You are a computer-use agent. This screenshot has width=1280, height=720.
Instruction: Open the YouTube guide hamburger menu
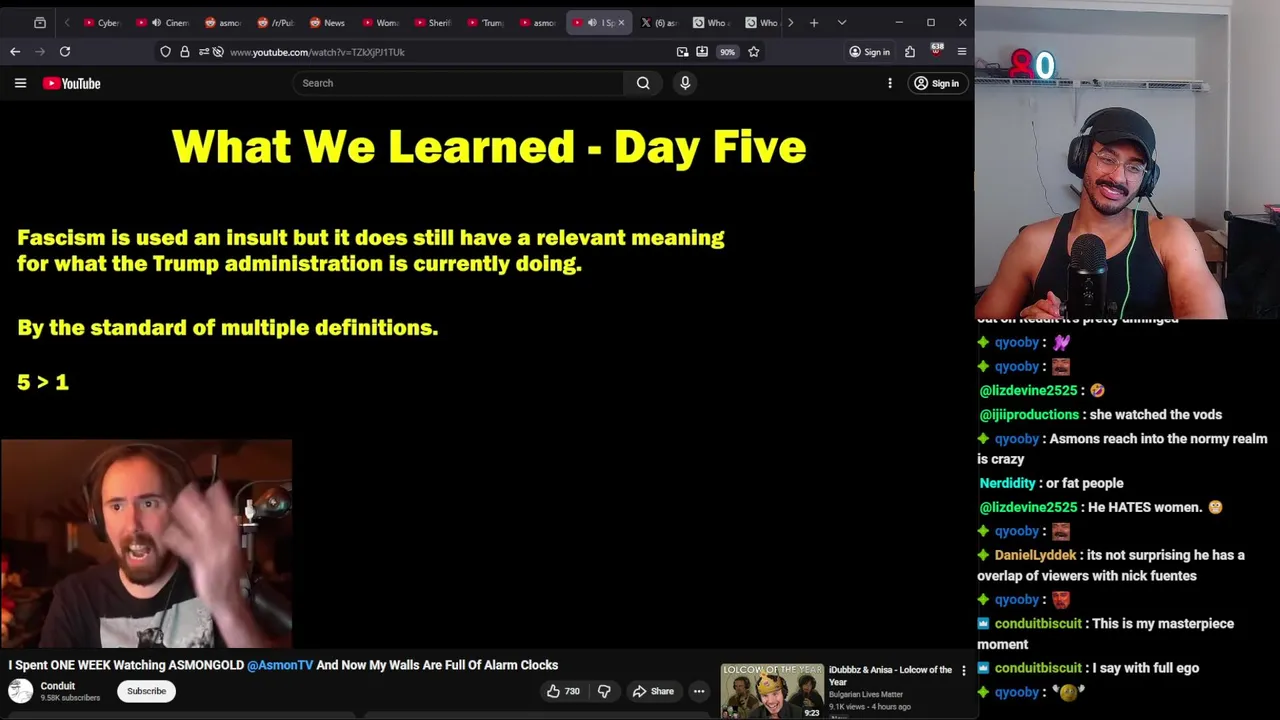pyautogui.click(x=20, y=83)
